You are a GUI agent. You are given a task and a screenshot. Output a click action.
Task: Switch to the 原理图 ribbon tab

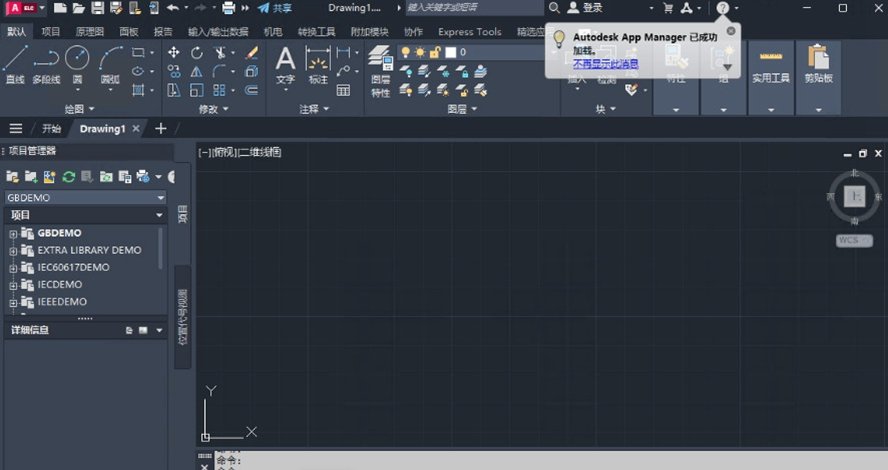tap(89, 32)
